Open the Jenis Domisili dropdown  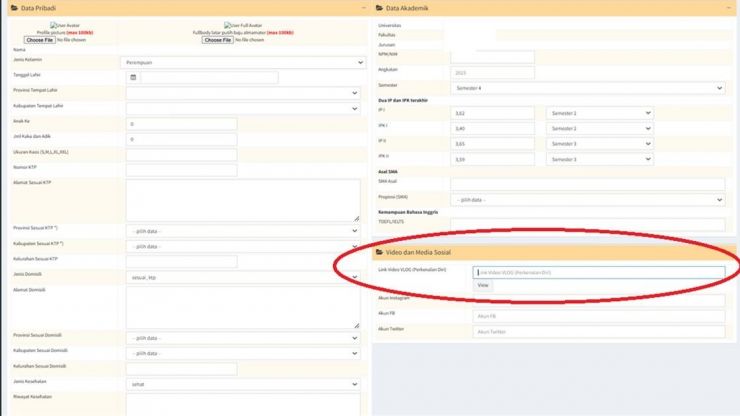point(243,277)
